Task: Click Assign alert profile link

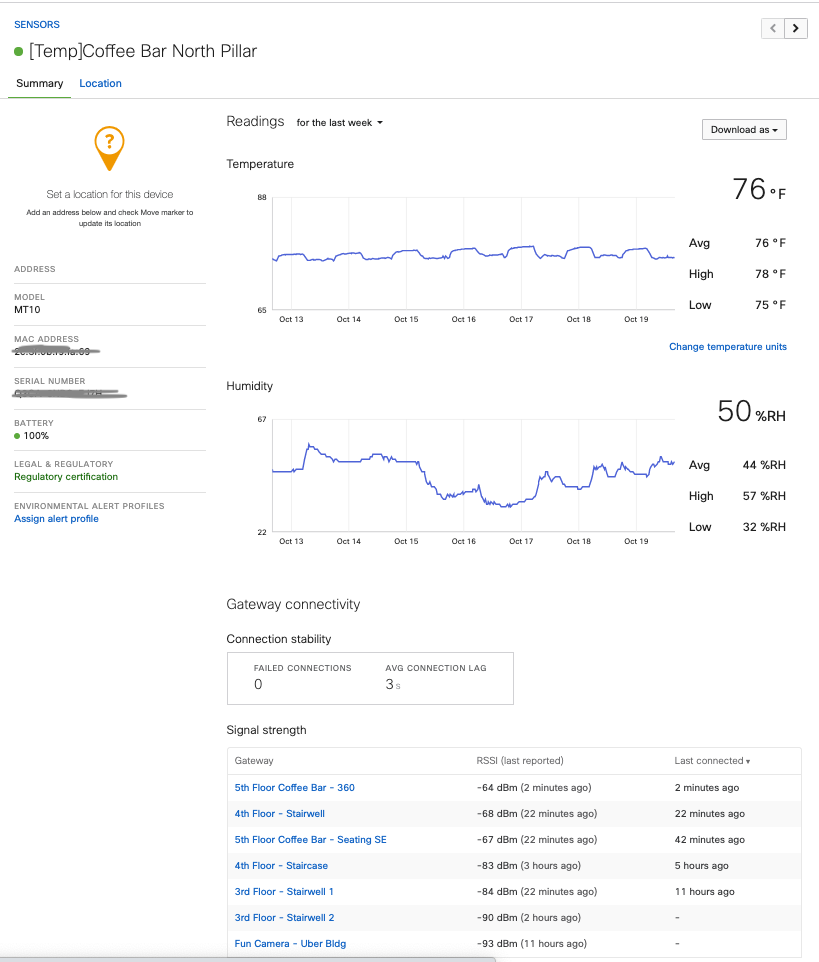Action: pyautogui.click(x=56, y=519)
